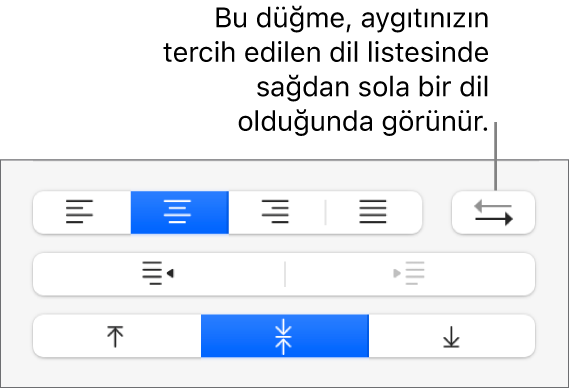
Task: Align text to the left
Action: coord(82,212)
